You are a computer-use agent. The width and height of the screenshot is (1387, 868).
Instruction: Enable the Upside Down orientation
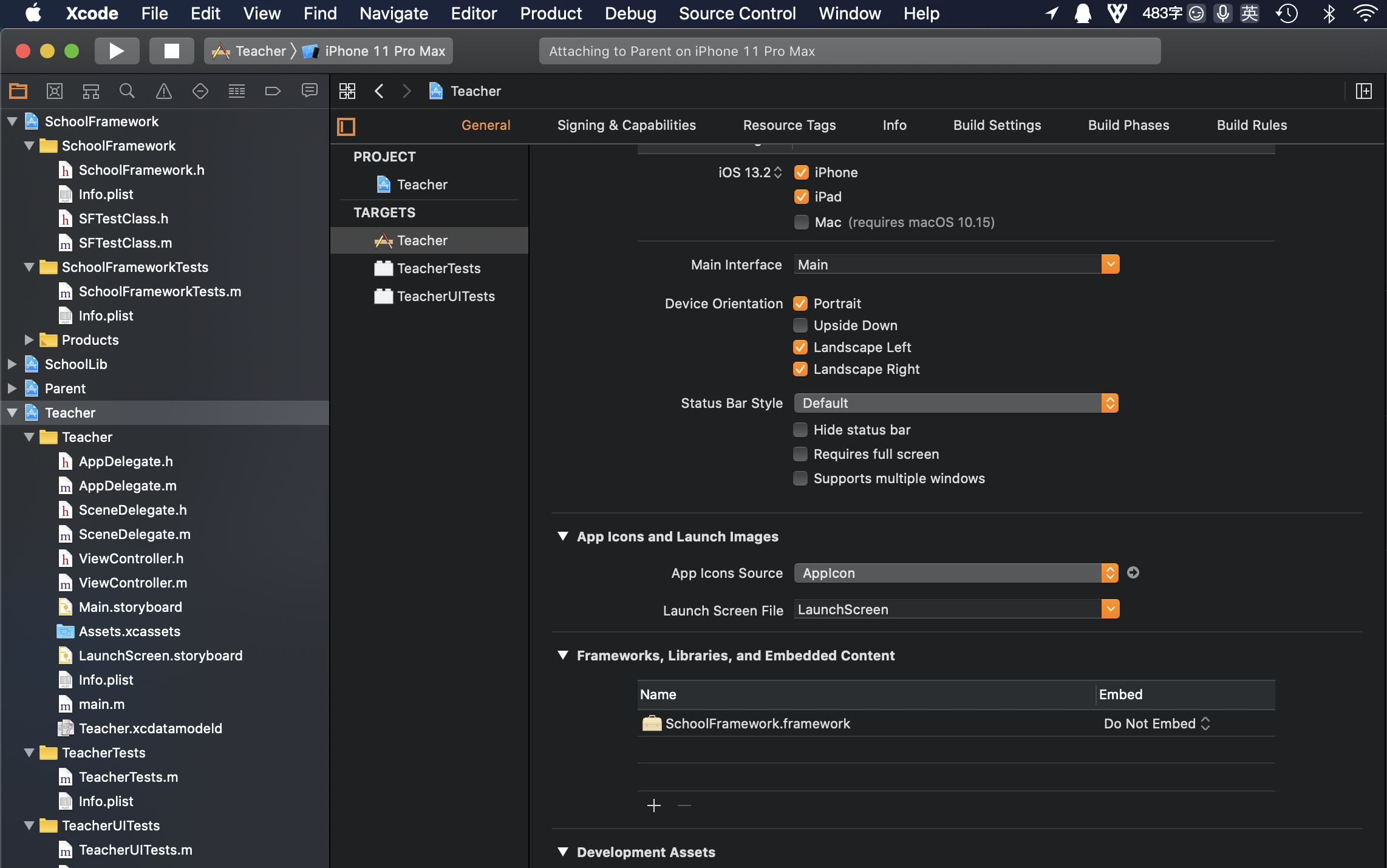[x=800, y=325]
